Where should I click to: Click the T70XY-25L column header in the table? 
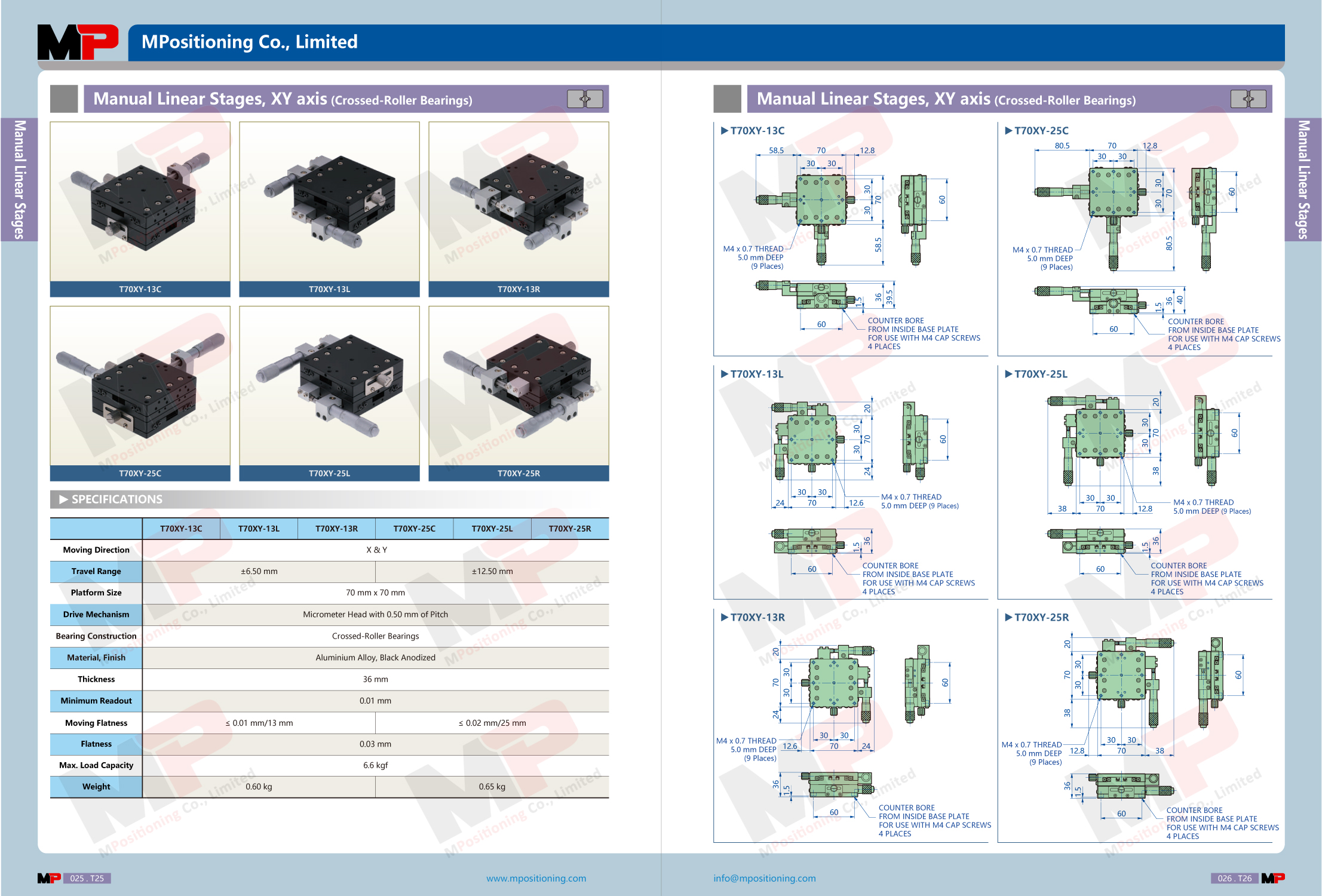point(492,529)
